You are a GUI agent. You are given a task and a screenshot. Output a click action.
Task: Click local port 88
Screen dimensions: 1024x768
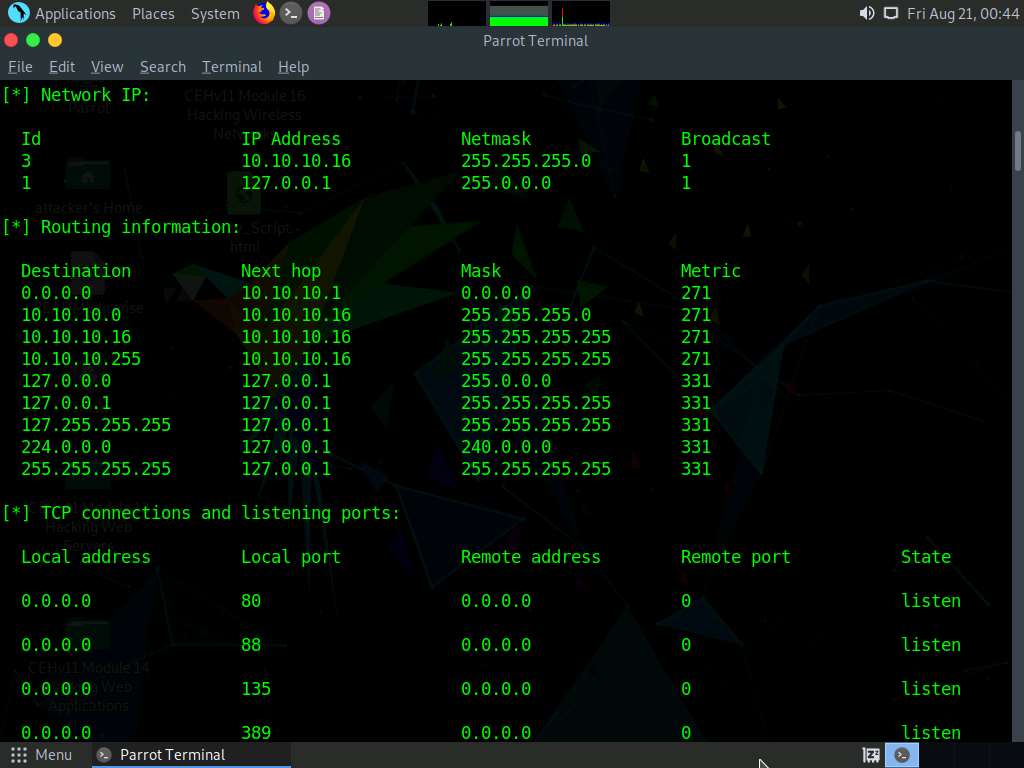click(251, 645)
